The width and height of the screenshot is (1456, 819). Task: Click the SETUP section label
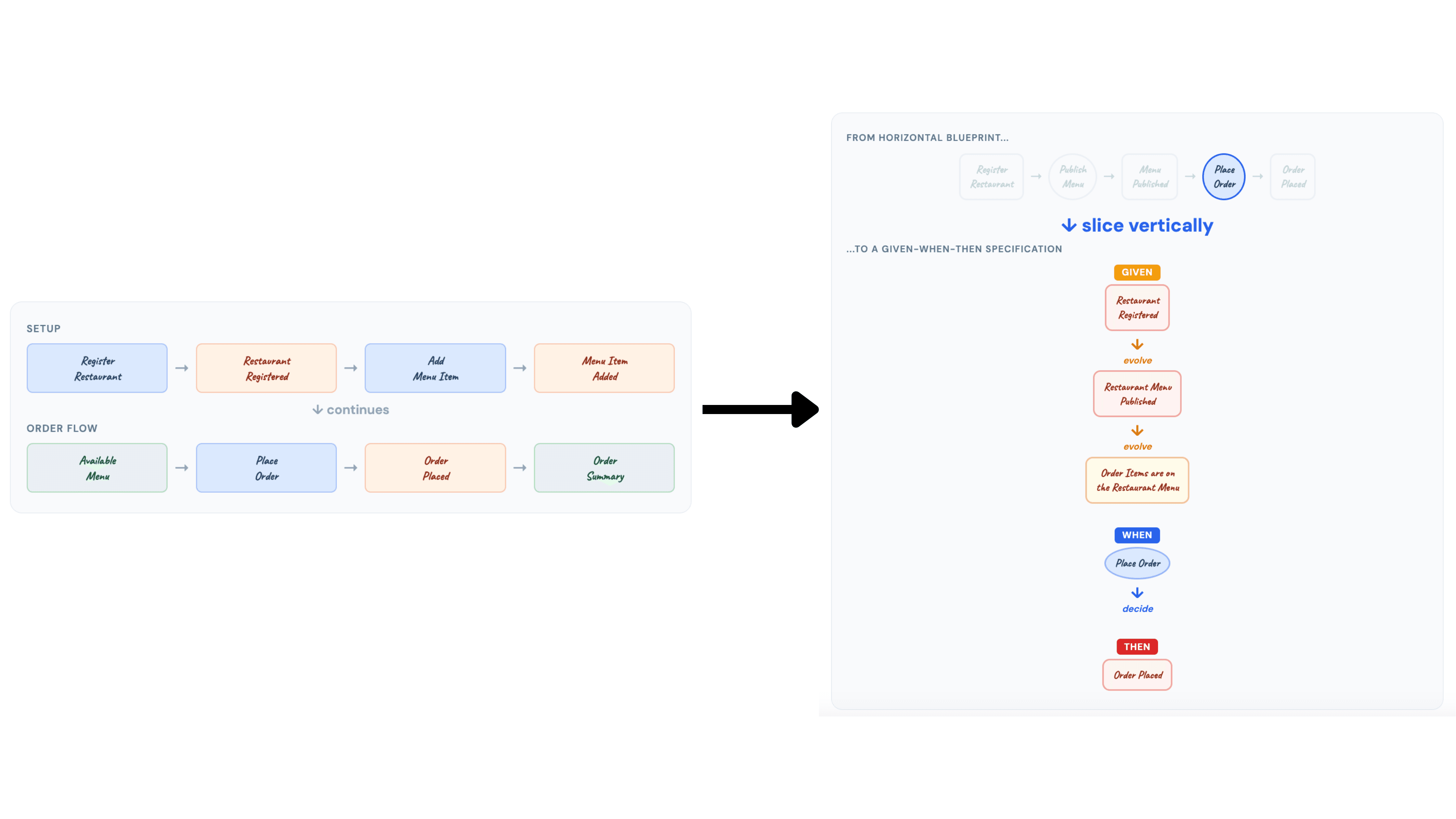coord(44,328)
